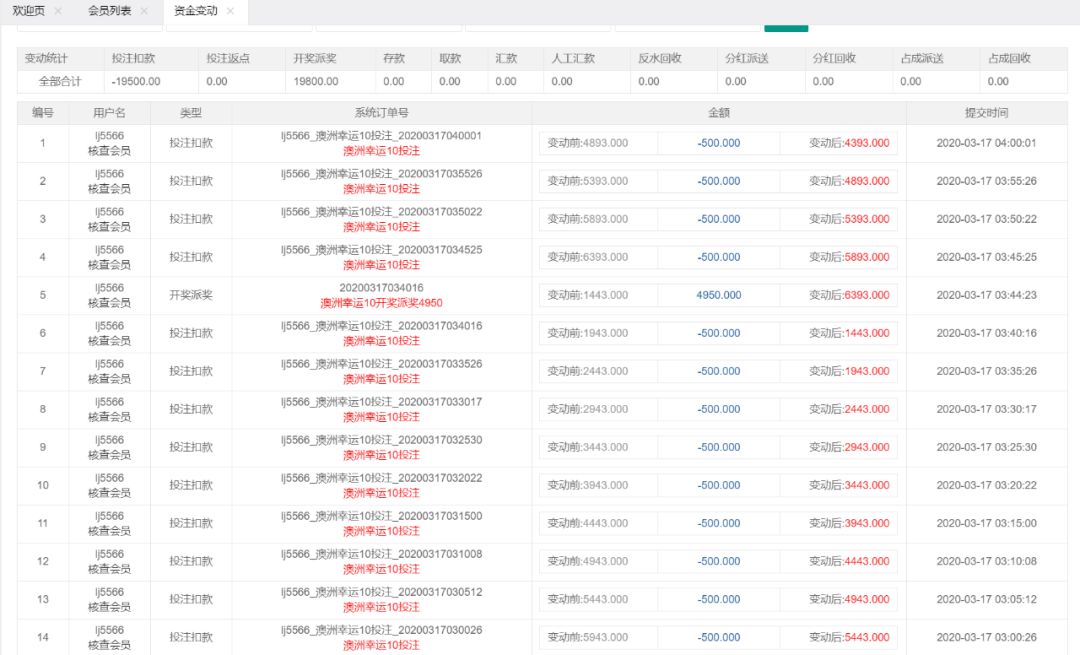Switch to the 会员列表 tab
The image size is (1080, 655).
pyautogui.click(x=110, y=11)
